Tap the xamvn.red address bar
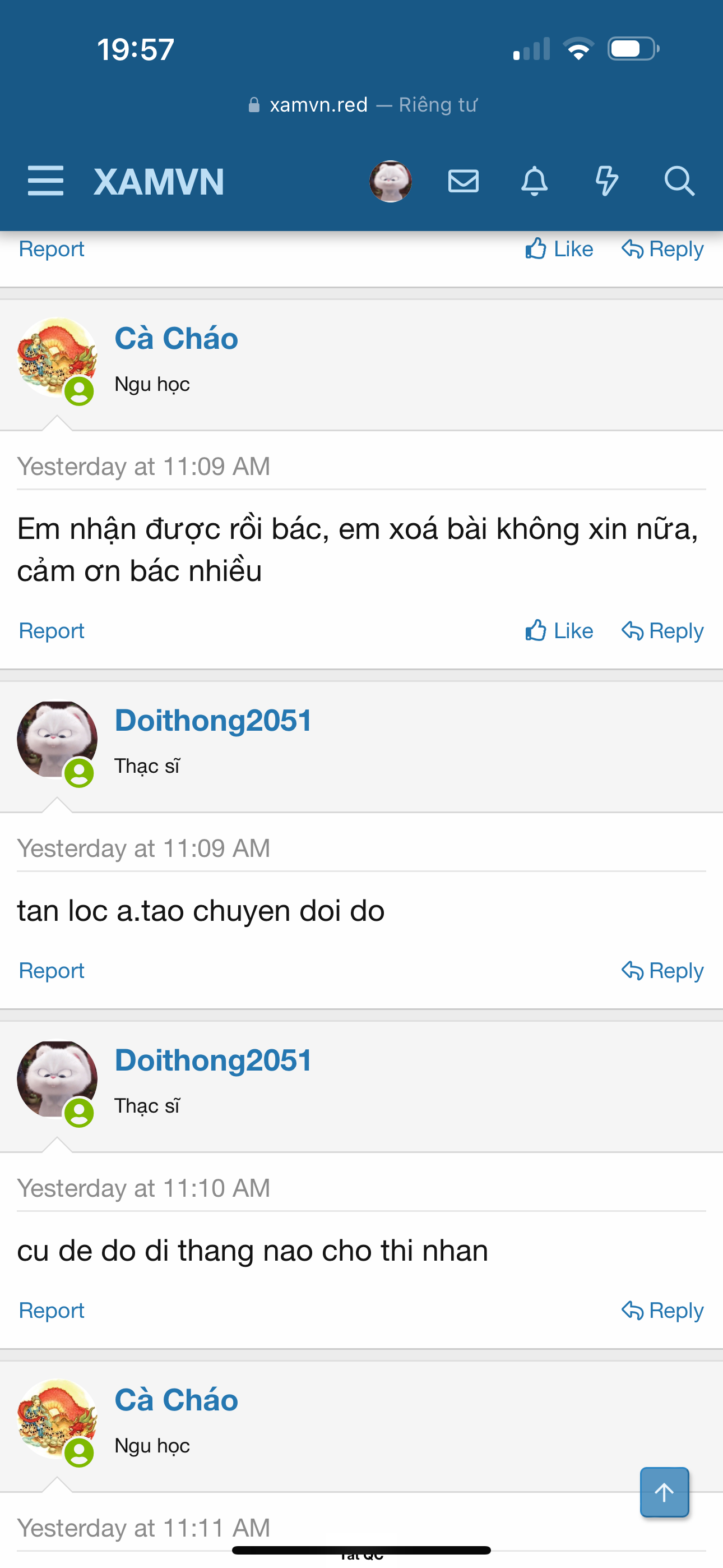This screenshot has height=1568, width=723. (x=361, y=105)
